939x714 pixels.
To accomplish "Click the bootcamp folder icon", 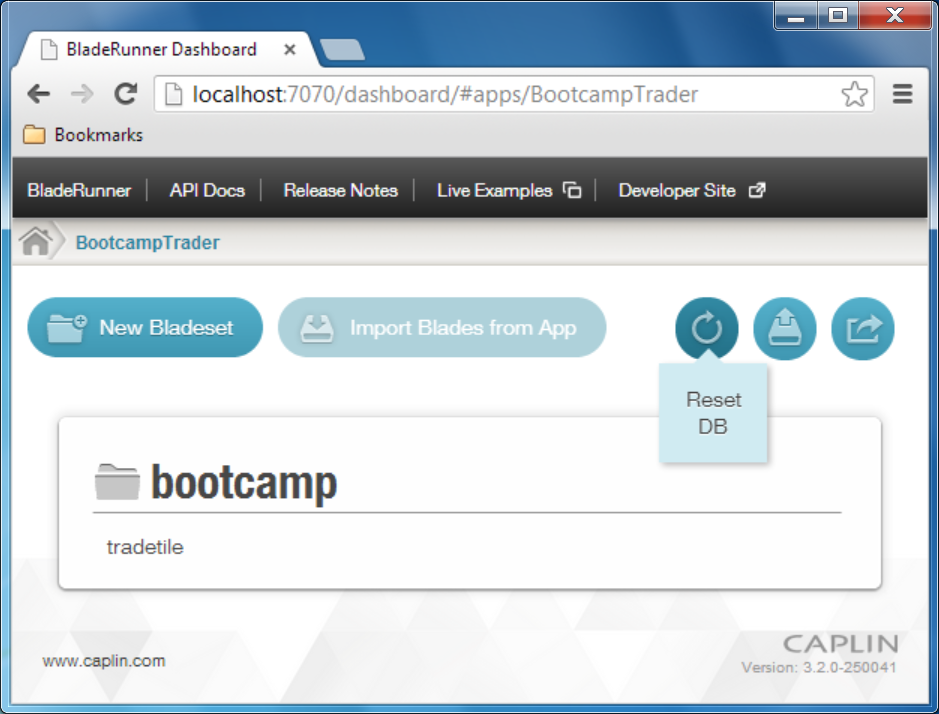I will pyautogui.click(x=117, y=482).
